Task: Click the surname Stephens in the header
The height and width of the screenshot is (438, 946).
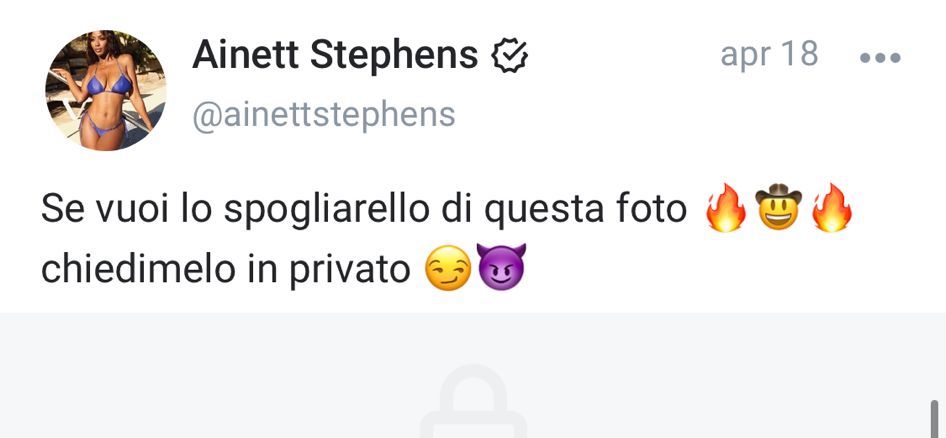Action: point(394,56)
